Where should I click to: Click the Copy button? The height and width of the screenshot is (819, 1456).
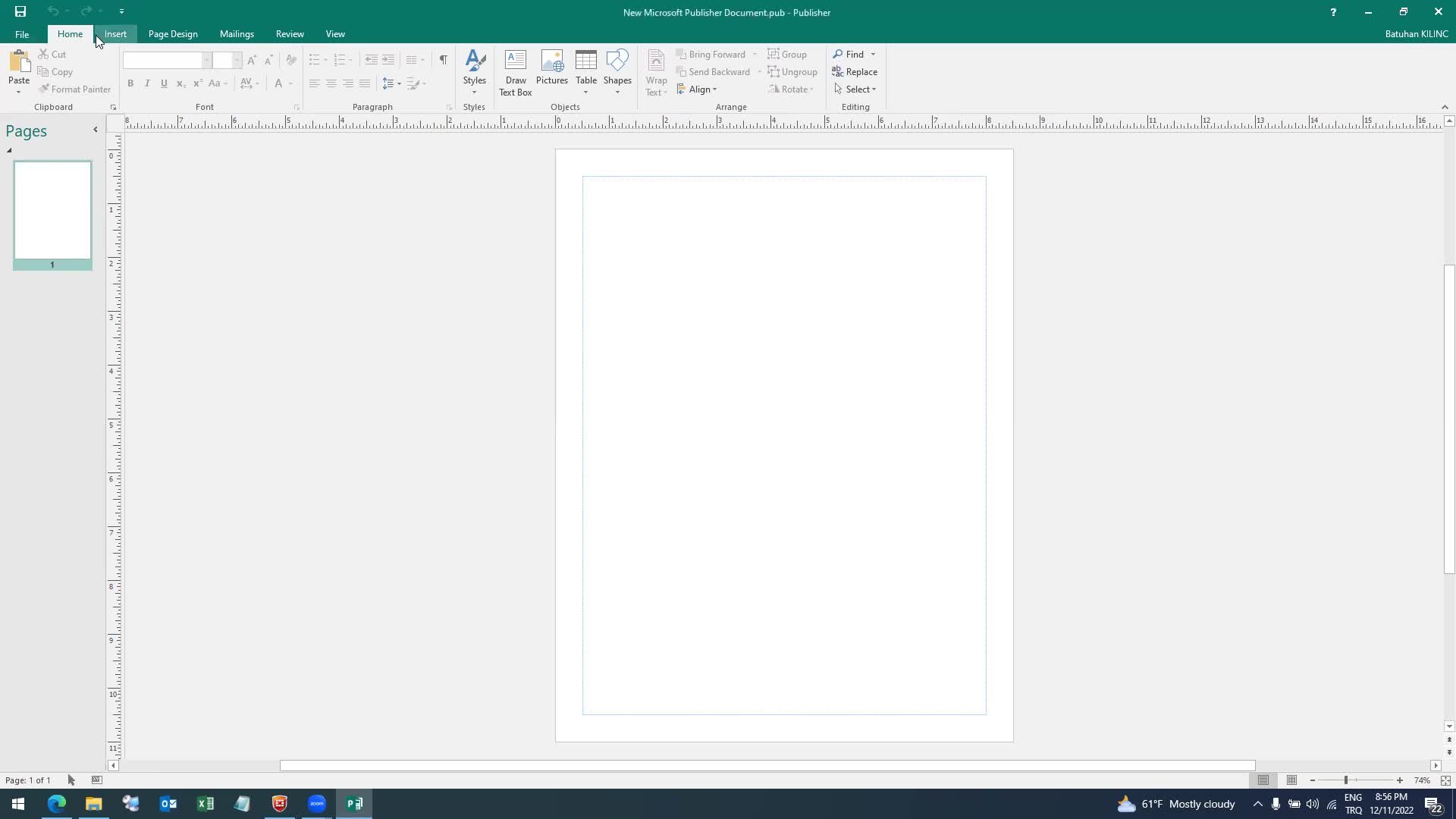(55, 72)
